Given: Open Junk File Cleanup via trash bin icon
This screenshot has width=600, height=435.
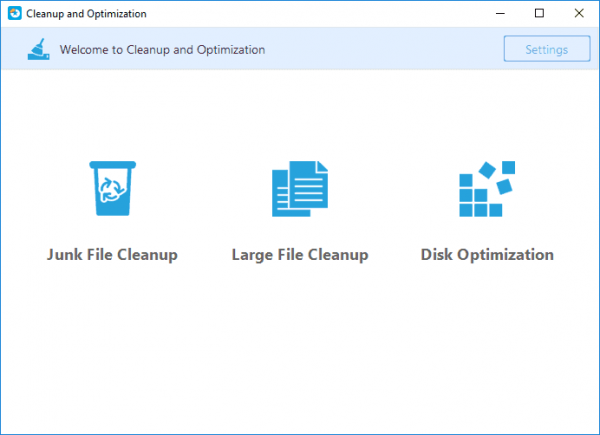Looking at the screenshot, I should click(x=112, y=189).
